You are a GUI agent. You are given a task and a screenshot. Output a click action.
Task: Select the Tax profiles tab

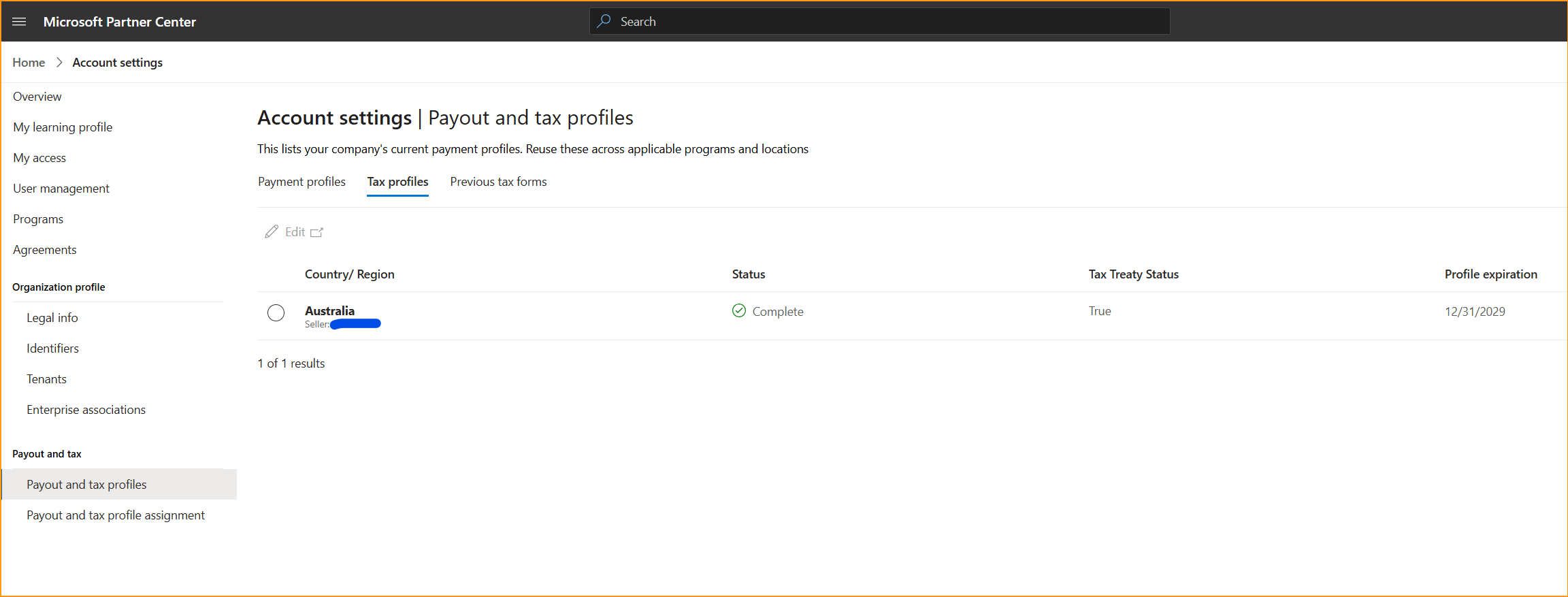pos(397,182)
